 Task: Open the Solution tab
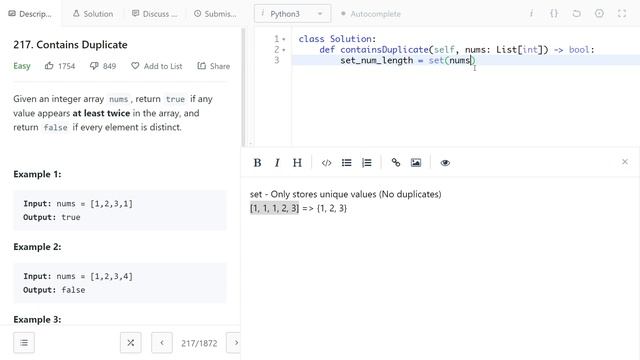click(93, 14)
